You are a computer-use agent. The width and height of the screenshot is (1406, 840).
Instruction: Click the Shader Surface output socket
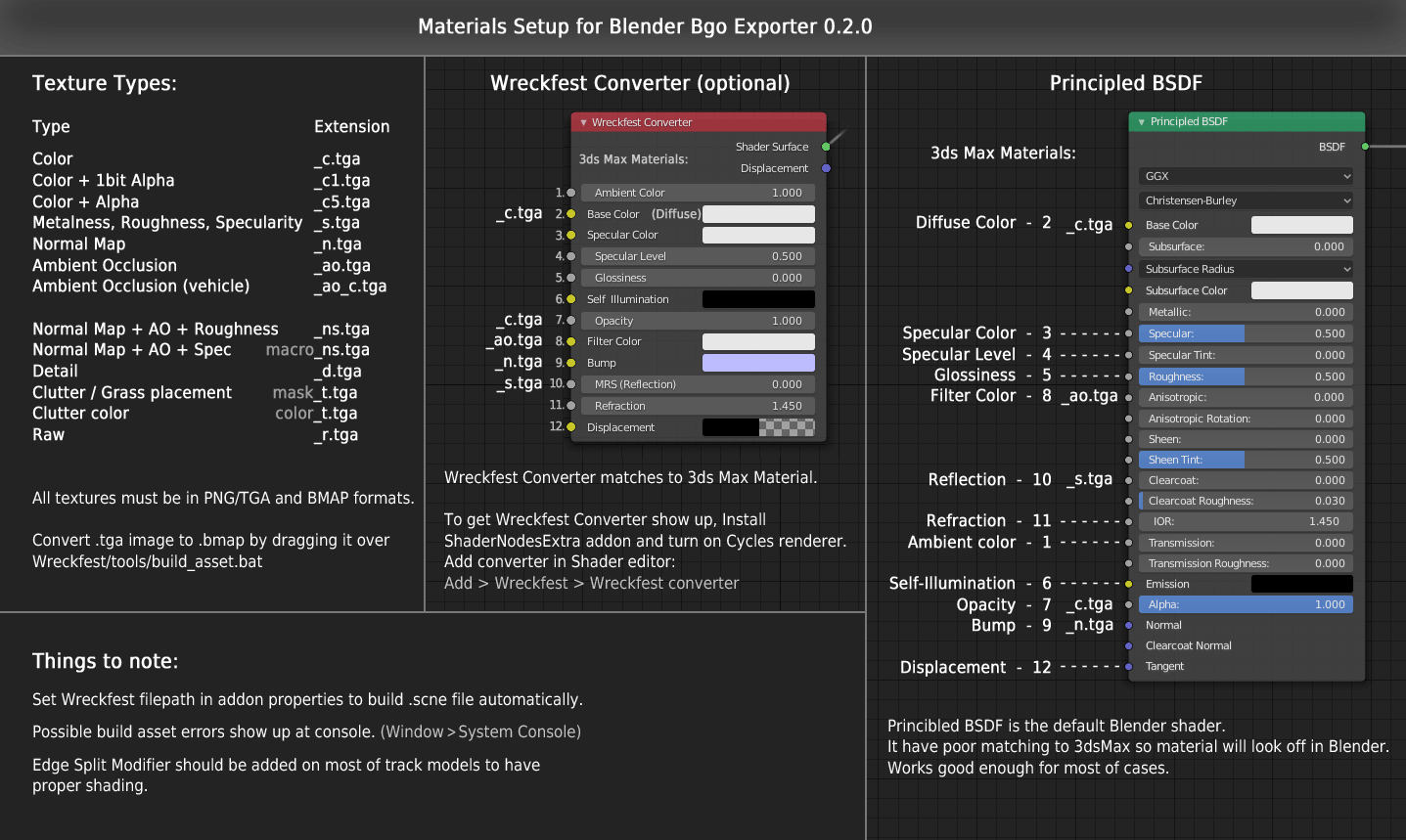[x=826, y=147]
